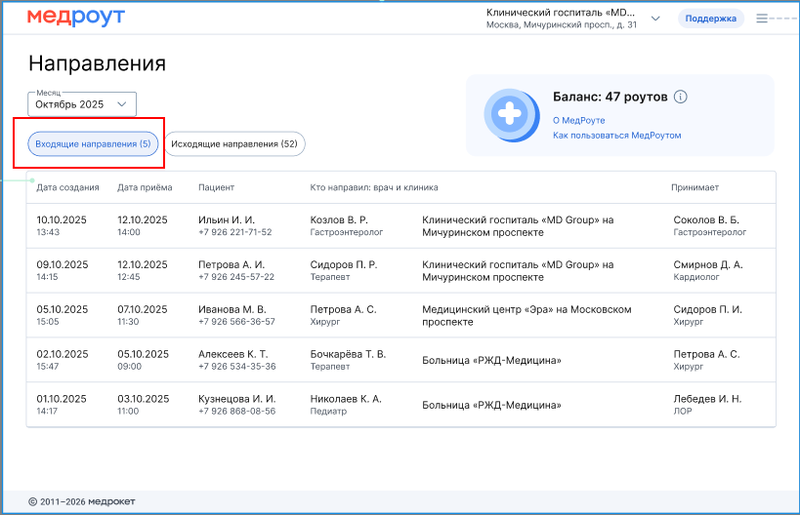The height and width of the screenshot is (515, 800).
Task: Click the balance info icon
Action: click(680, 96)
